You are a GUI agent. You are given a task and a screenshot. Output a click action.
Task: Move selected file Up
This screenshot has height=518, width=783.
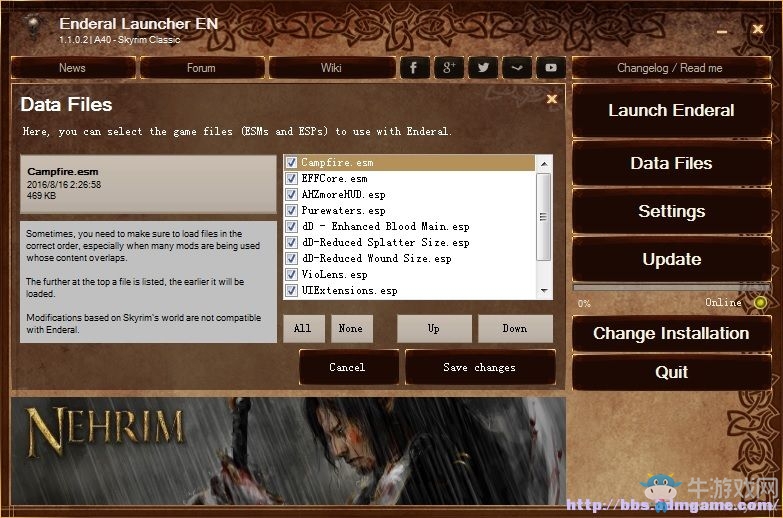click(x=434, y=328)
